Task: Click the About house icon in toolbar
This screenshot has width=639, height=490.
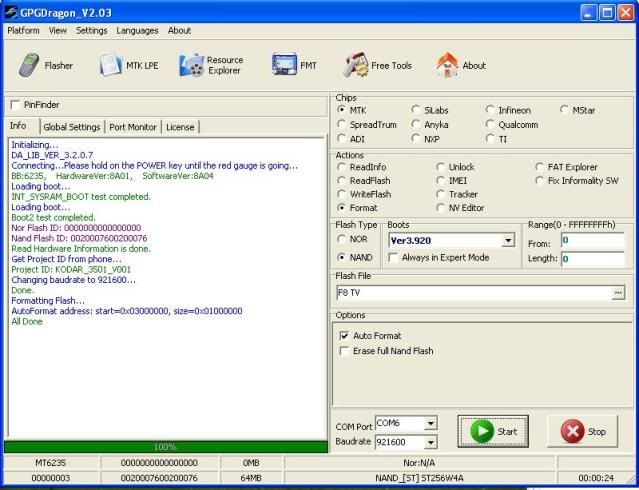Action: pos(447,65)
